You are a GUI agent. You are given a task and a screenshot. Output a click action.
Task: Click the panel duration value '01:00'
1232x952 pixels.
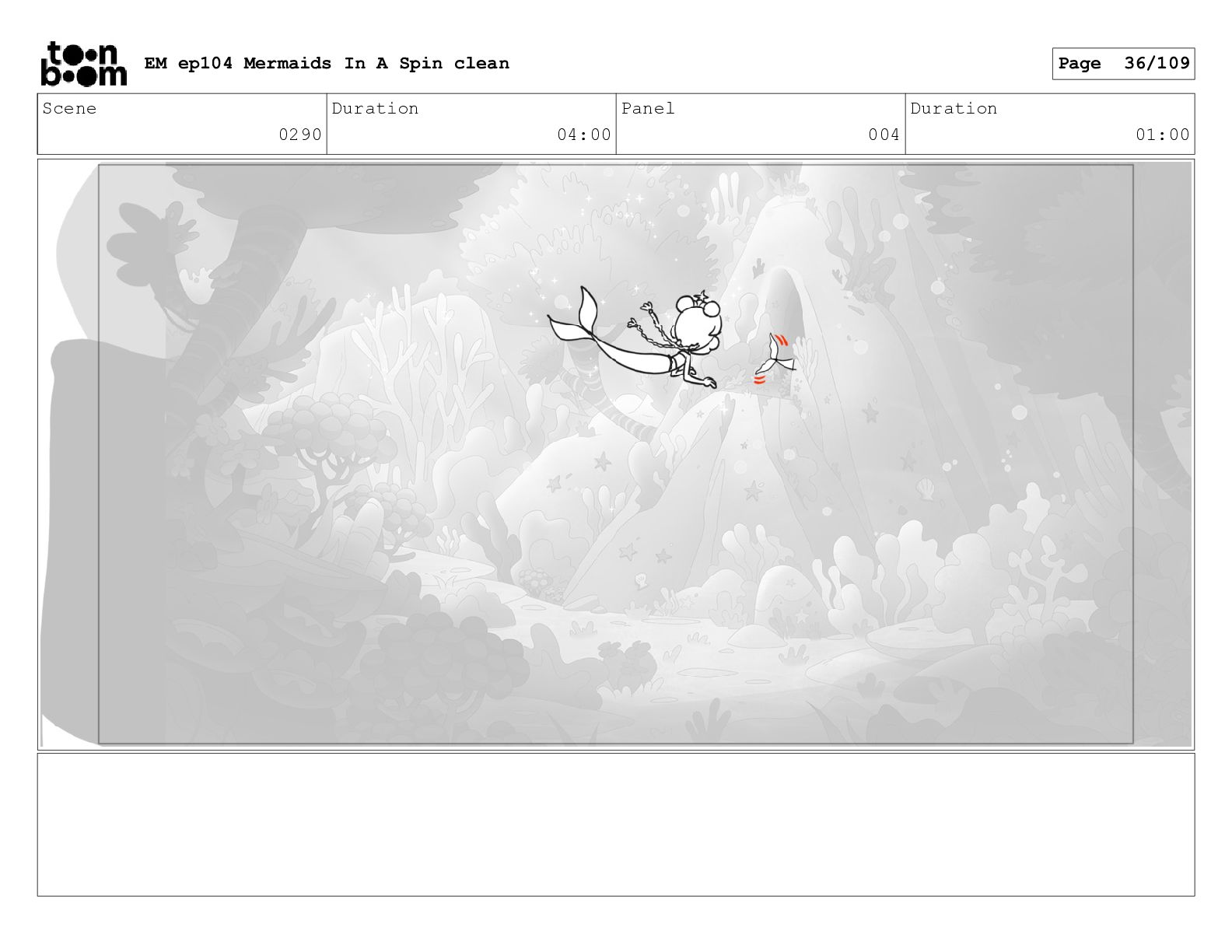point(1163,135)
